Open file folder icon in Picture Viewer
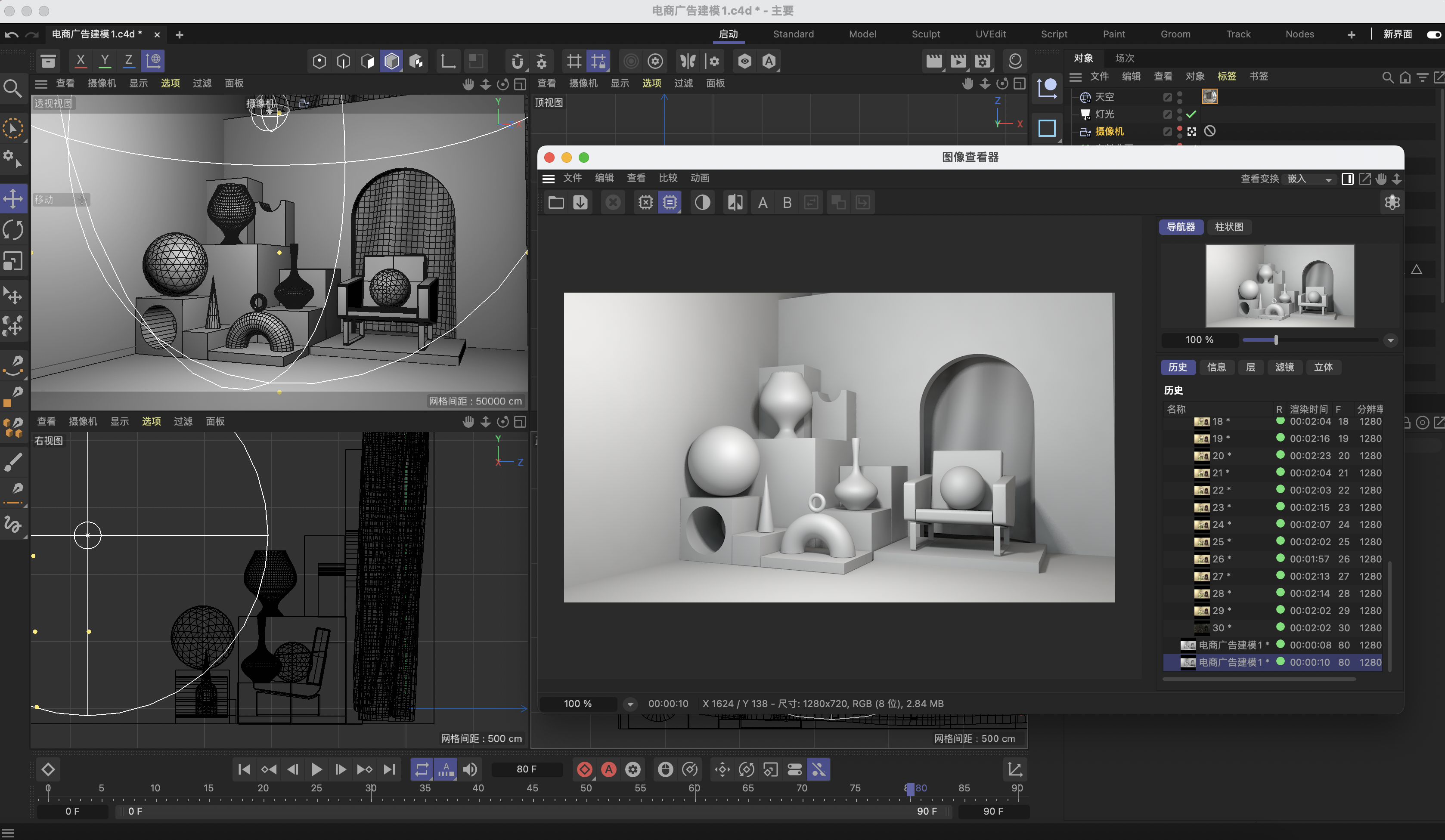The image size is (1445, 840). tap(556, 202)
